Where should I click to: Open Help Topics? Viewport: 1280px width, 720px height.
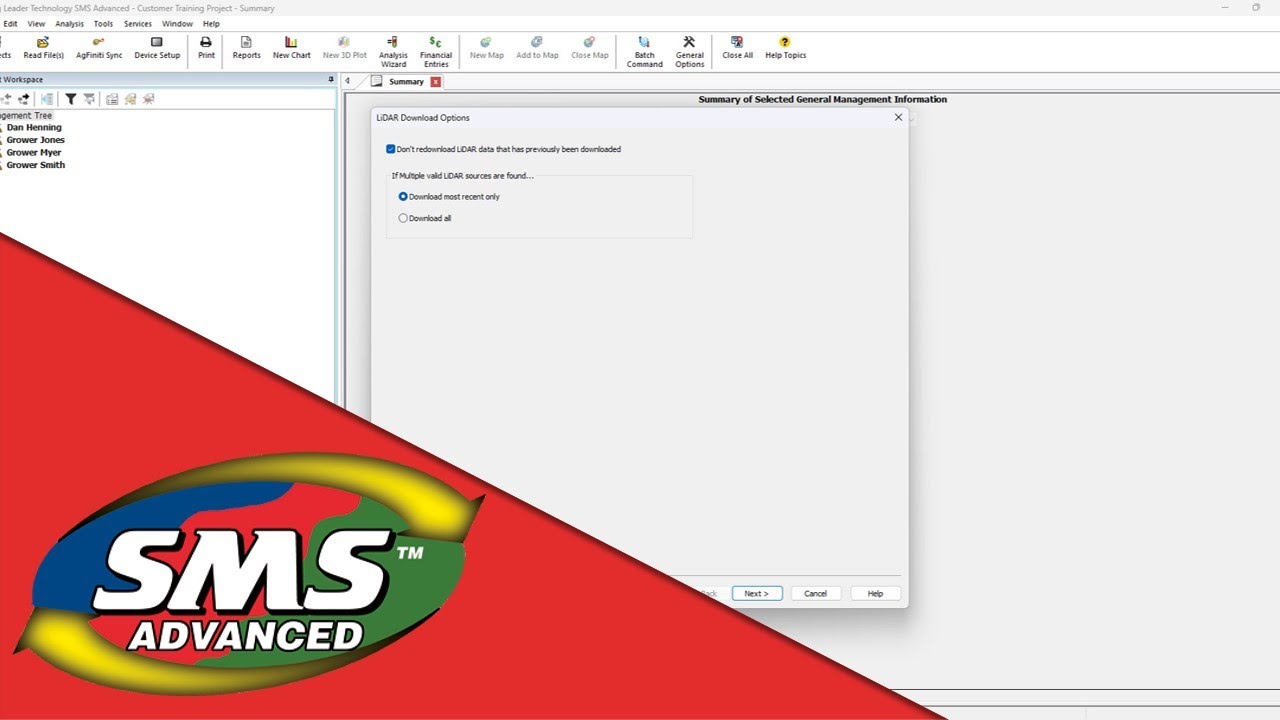[785, 47]
